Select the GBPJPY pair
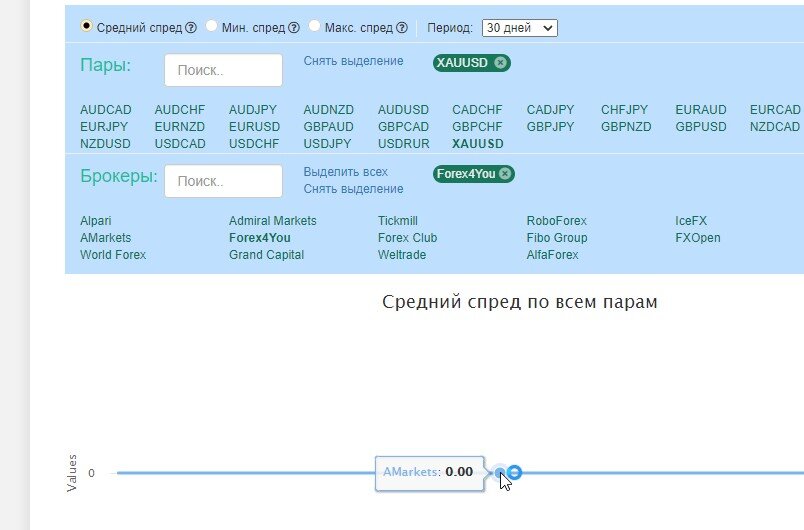804x530 pixels. pyautogui.click(x=550, y=127)
